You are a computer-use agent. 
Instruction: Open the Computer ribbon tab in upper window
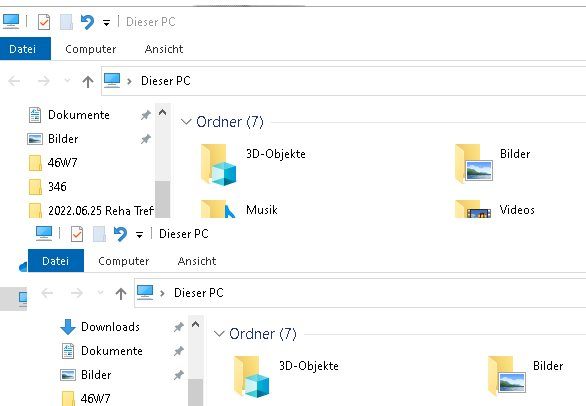(x=91, y=49)
